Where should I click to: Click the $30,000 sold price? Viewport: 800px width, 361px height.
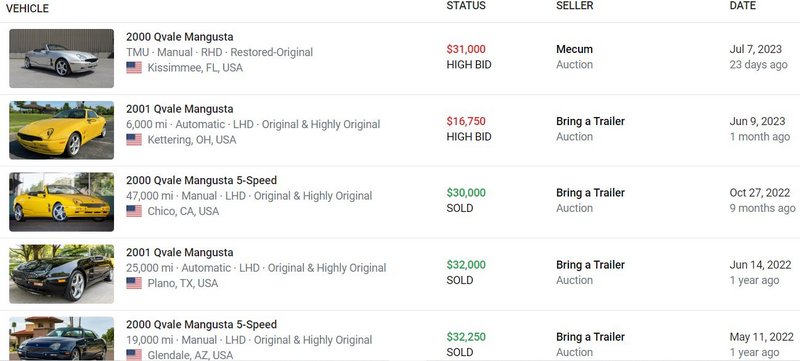466,193
